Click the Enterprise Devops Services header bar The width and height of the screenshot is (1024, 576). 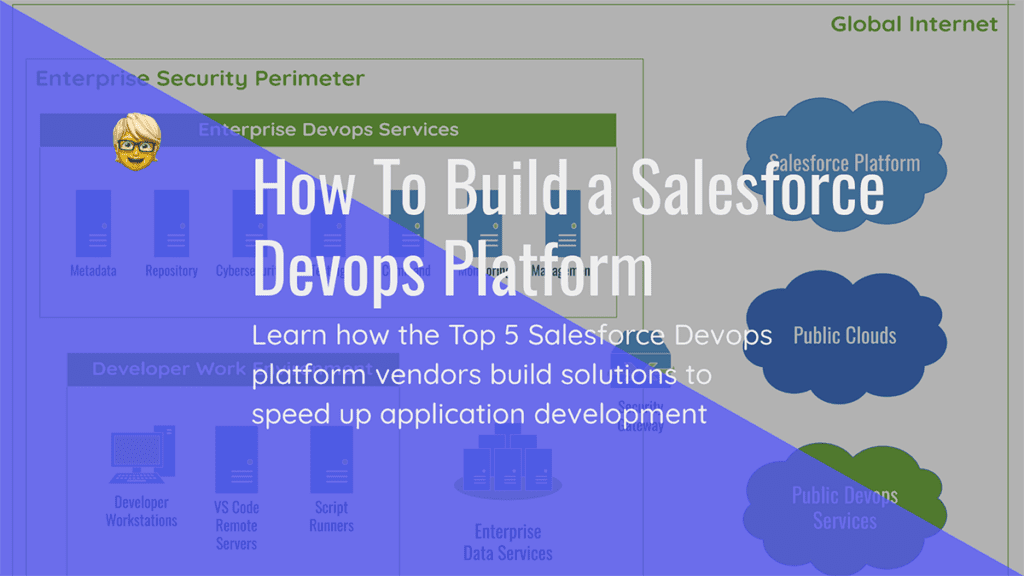(x=328, y=130)
